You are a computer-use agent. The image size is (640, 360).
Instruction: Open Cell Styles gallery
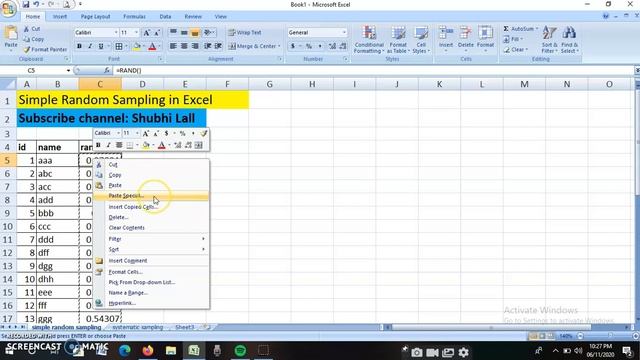coord(420,40)
